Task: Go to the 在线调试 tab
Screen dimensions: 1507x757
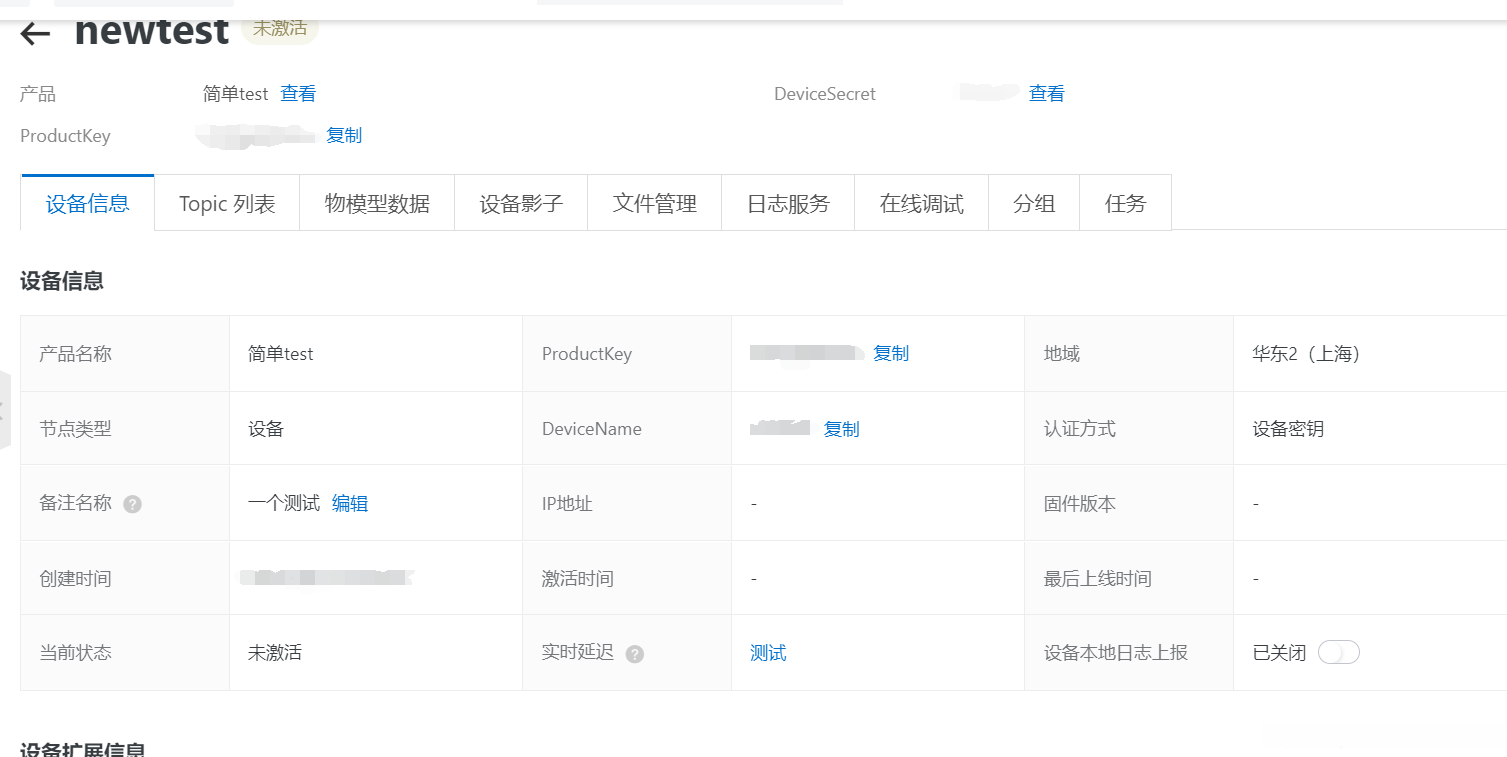Action: pyautogui.click(x=922, y=204)
